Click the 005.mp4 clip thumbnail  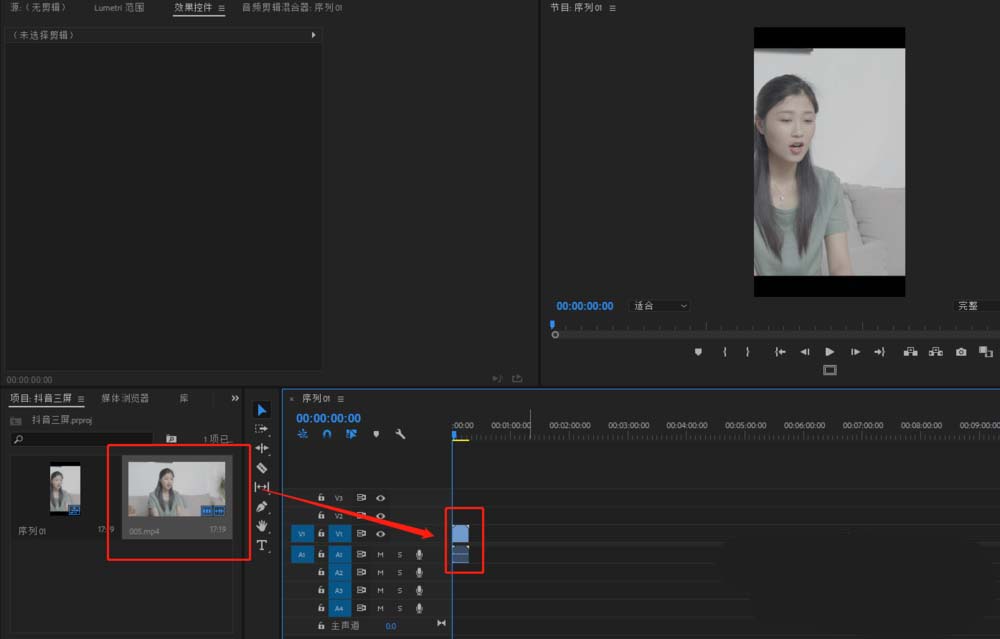pos(178,490)
